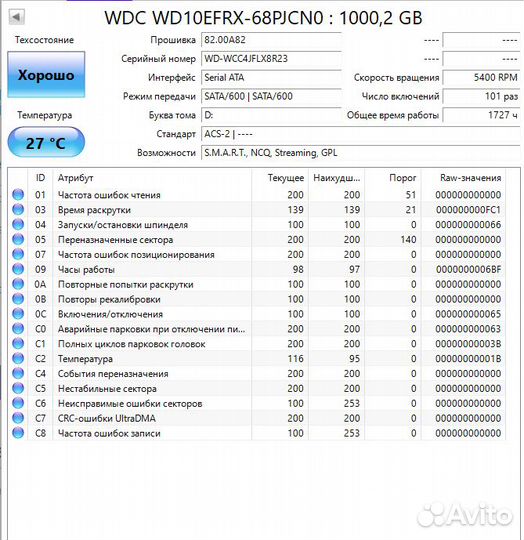The width and height of the screenshot is (524, 540).
Task: Click the Возможности field with S.M.A.R.T., NCQ
Action: click(x=360, y=153)
